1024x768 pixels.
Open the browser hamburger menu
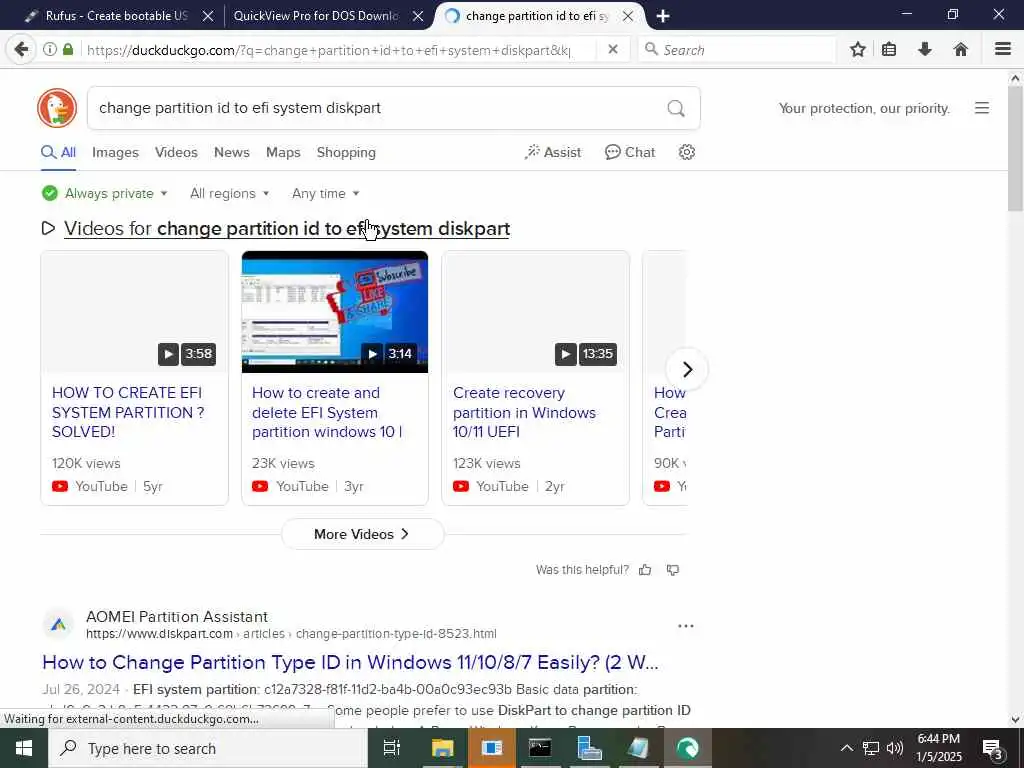[1003, 50]
